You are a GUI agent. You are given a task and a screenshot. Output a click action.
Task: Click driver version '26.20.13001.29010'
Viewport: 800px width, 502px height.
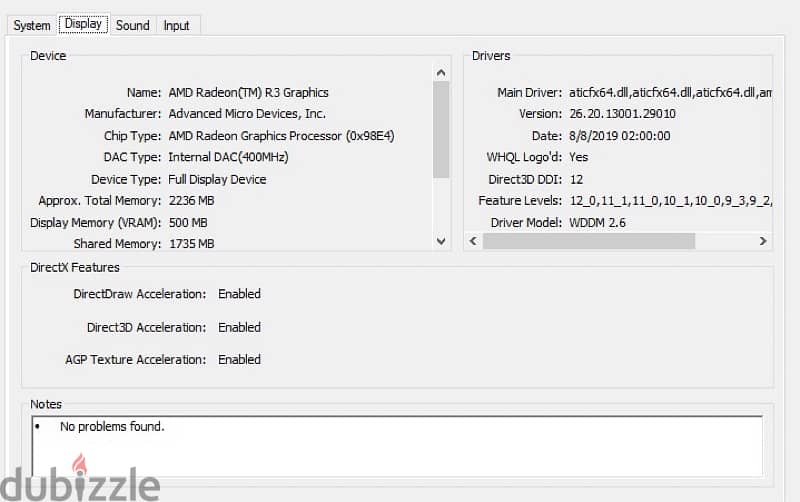point(622,114)
